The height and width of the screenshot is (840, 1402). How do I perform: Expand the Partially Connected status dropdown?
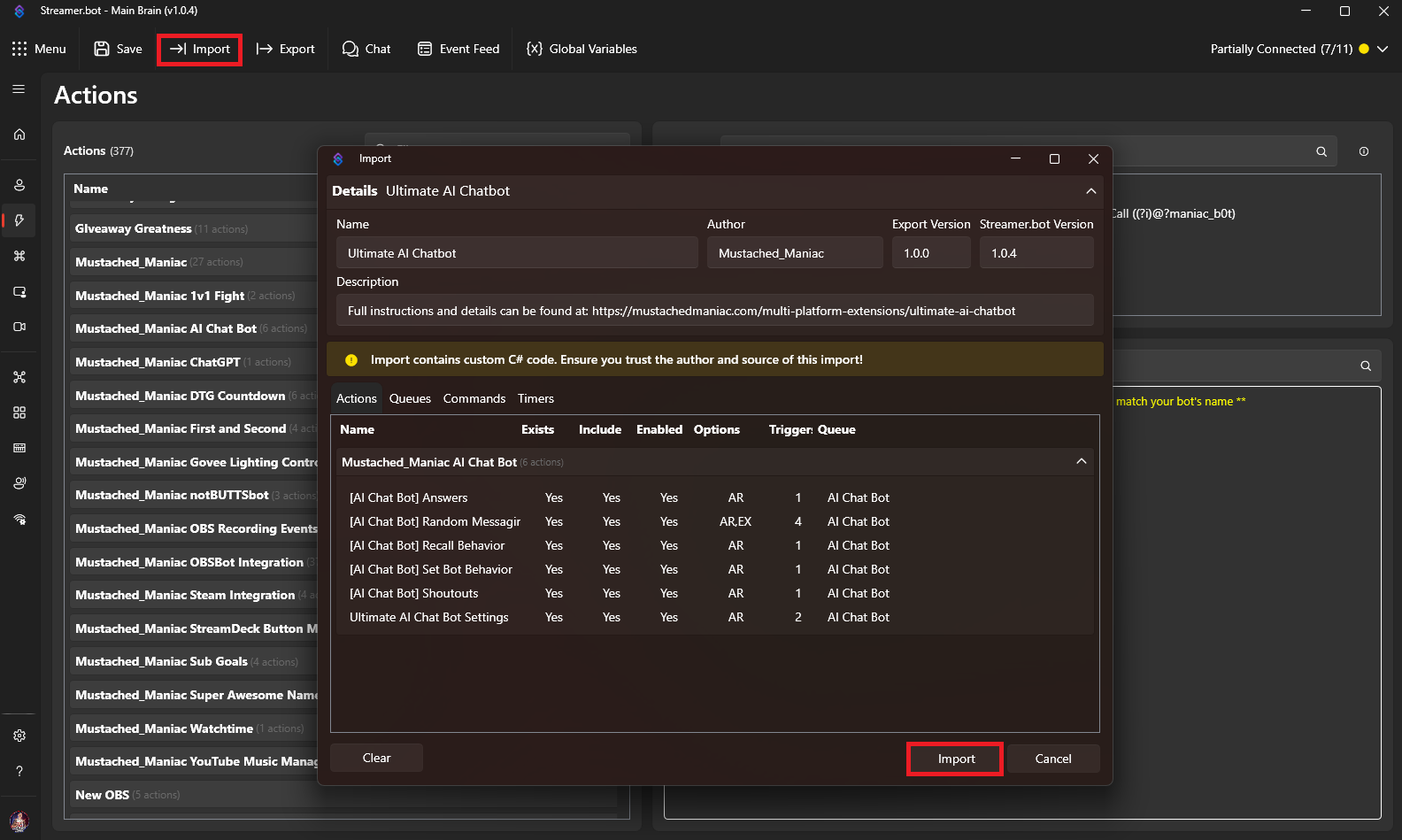[x=1383, y=49]
